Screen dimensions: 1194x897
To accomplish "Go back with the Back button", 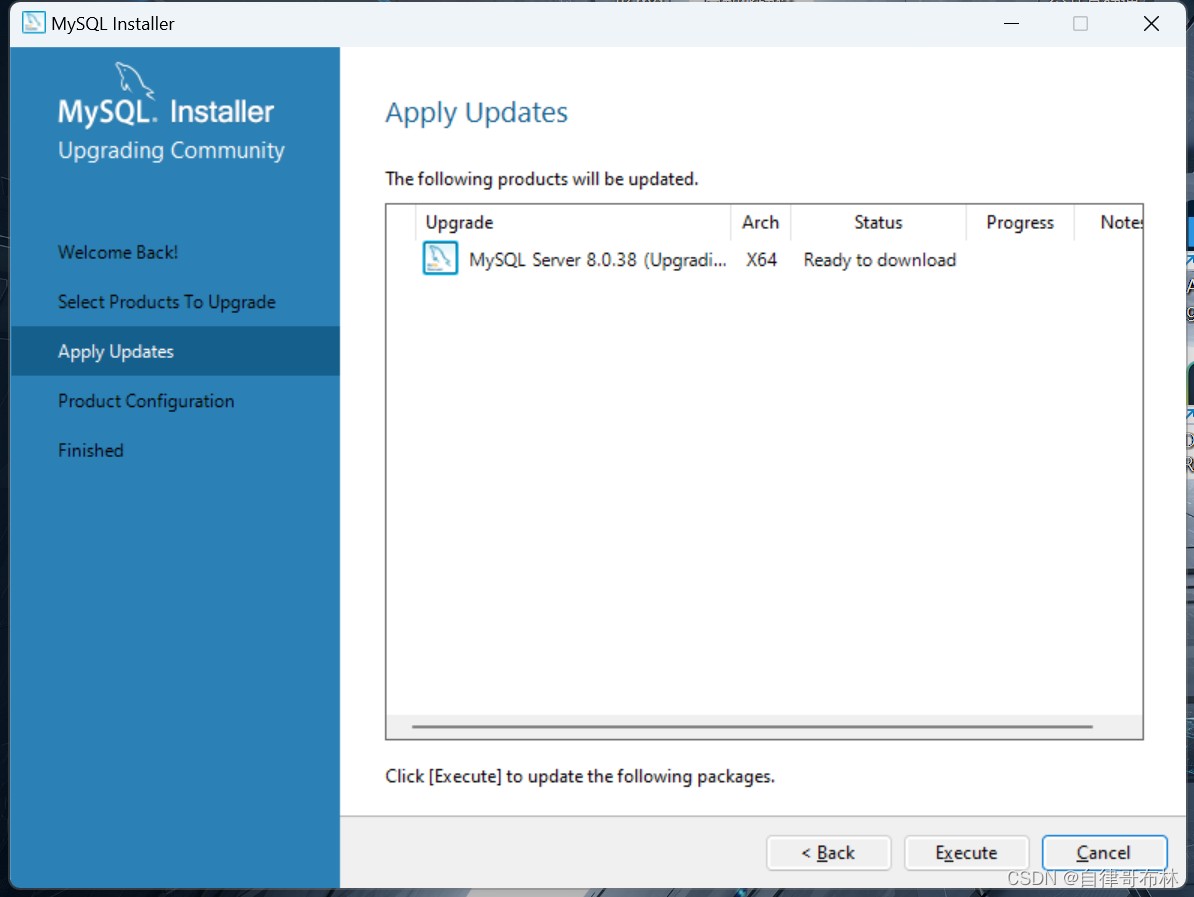I will 828,853.
